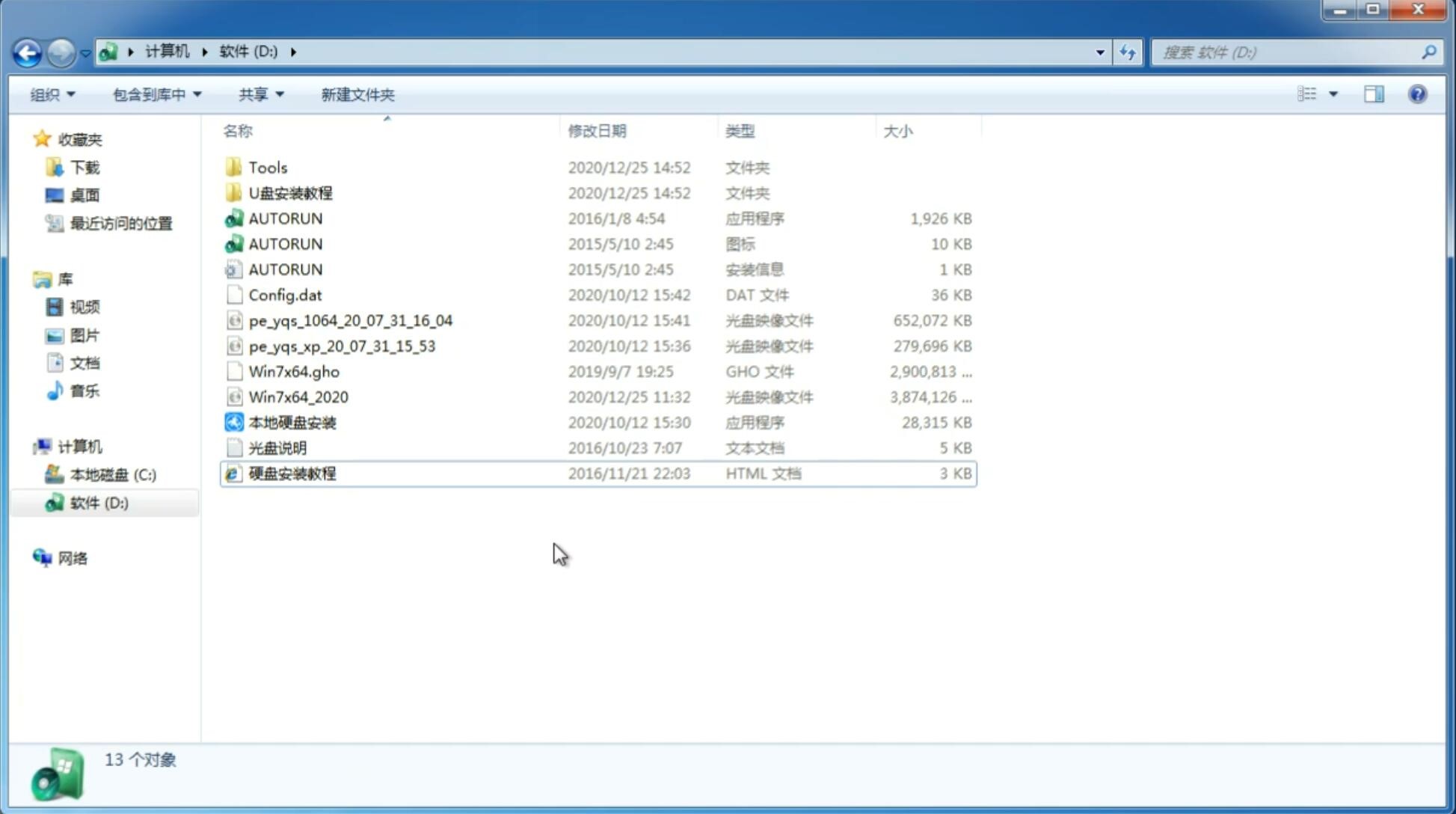Viewport: 1456px width, 814px height.
Task: Open 硬盘安装教程 HTML document
Action: [x=291, y=473]
